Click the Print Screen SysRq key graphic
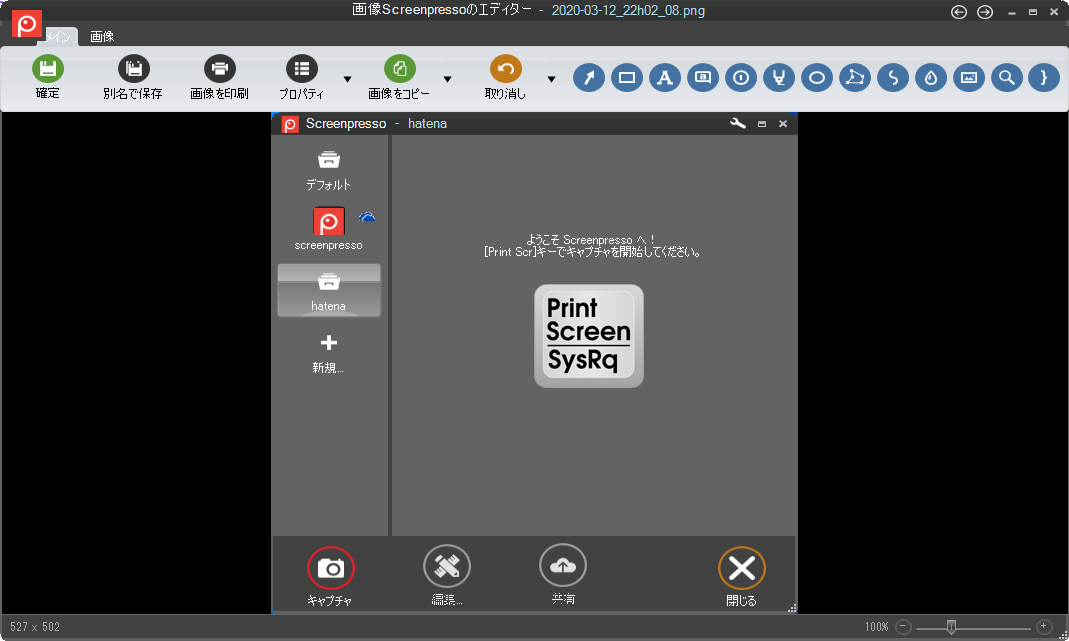Image resolution: width=1069 pixels, height=641 pixels. 589,336
